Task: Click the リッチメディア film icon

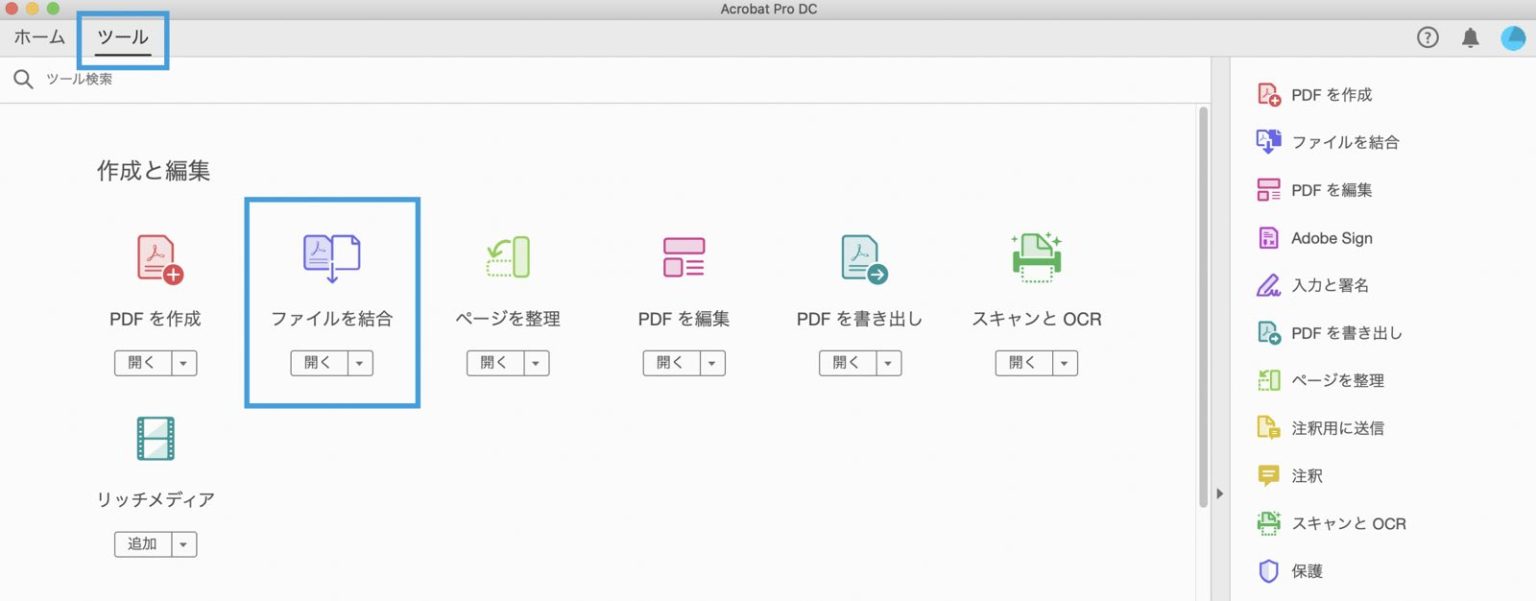Action: 155,439
